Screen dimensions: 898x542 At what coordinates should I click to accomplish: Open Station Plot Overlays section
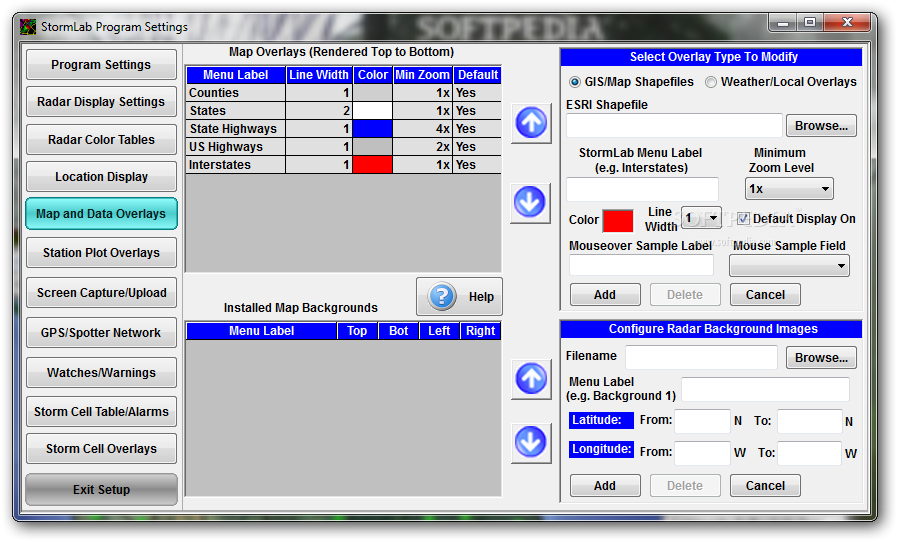tap(101, 253)
